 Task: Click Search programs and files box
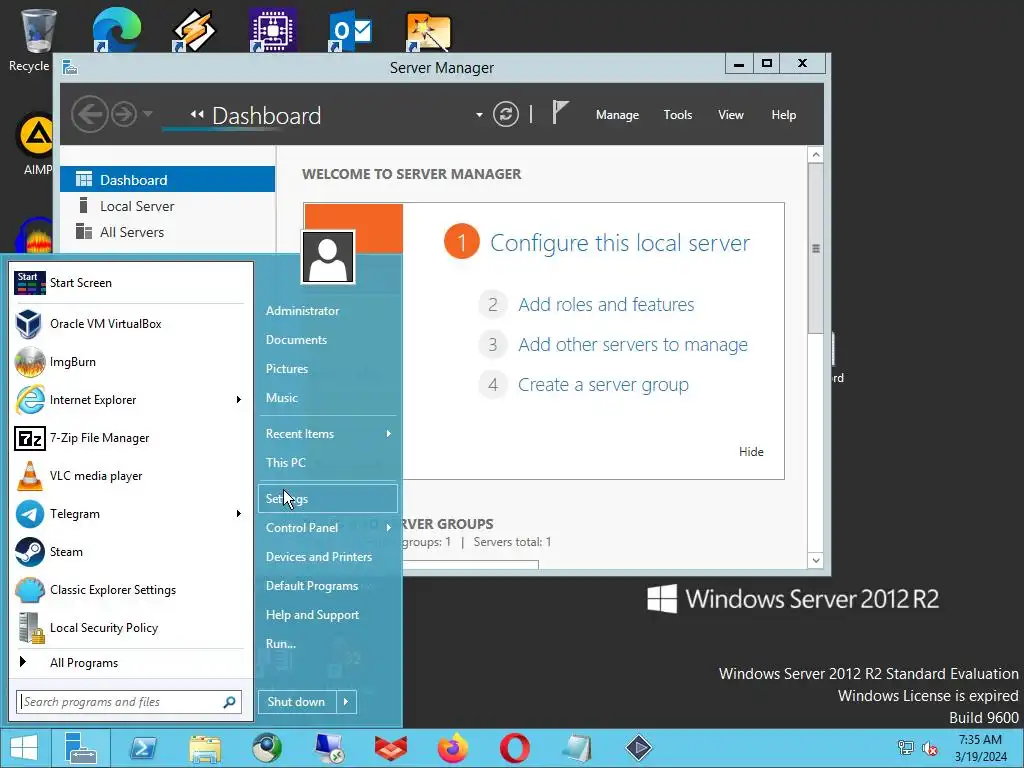tap(129, 702)
